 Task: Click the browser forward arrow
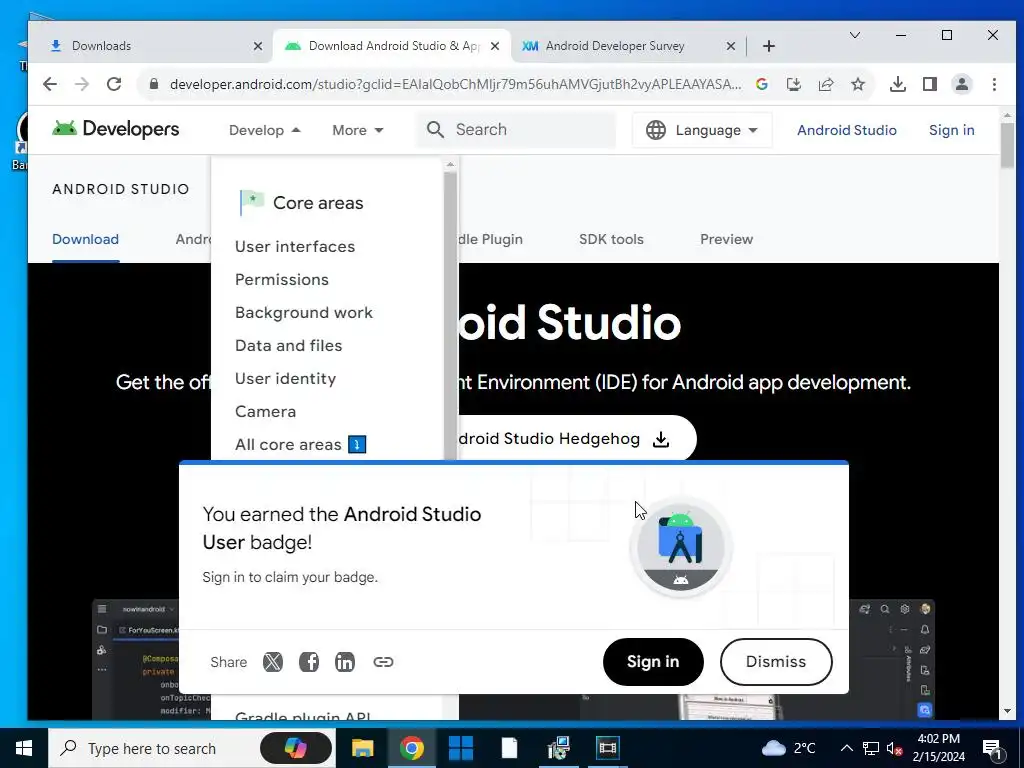tap(82, 84)
